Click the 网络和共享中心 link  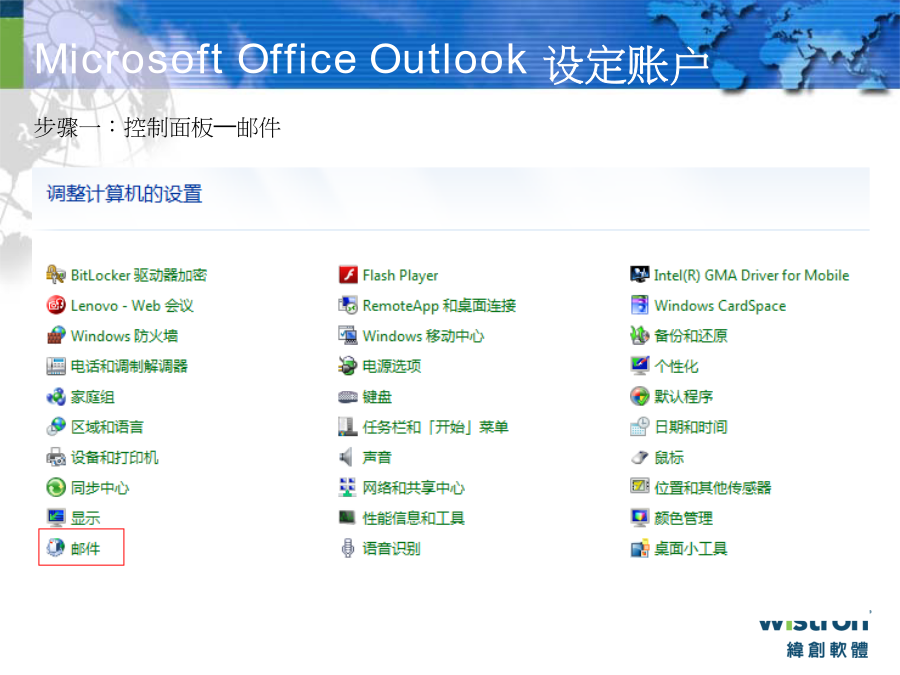414,488
